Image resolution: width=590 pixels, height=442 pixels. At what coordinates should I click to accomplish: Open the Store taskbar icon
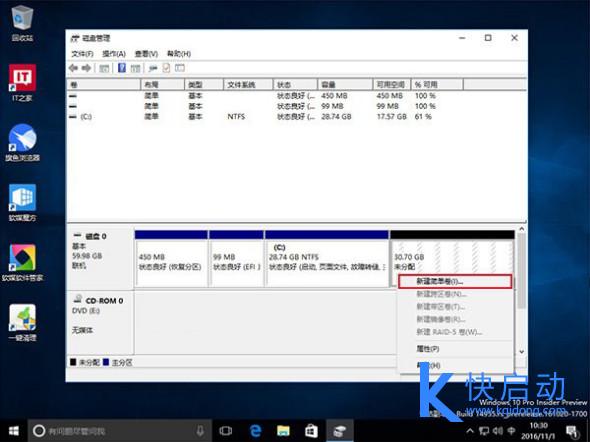[x=311, y=431]
